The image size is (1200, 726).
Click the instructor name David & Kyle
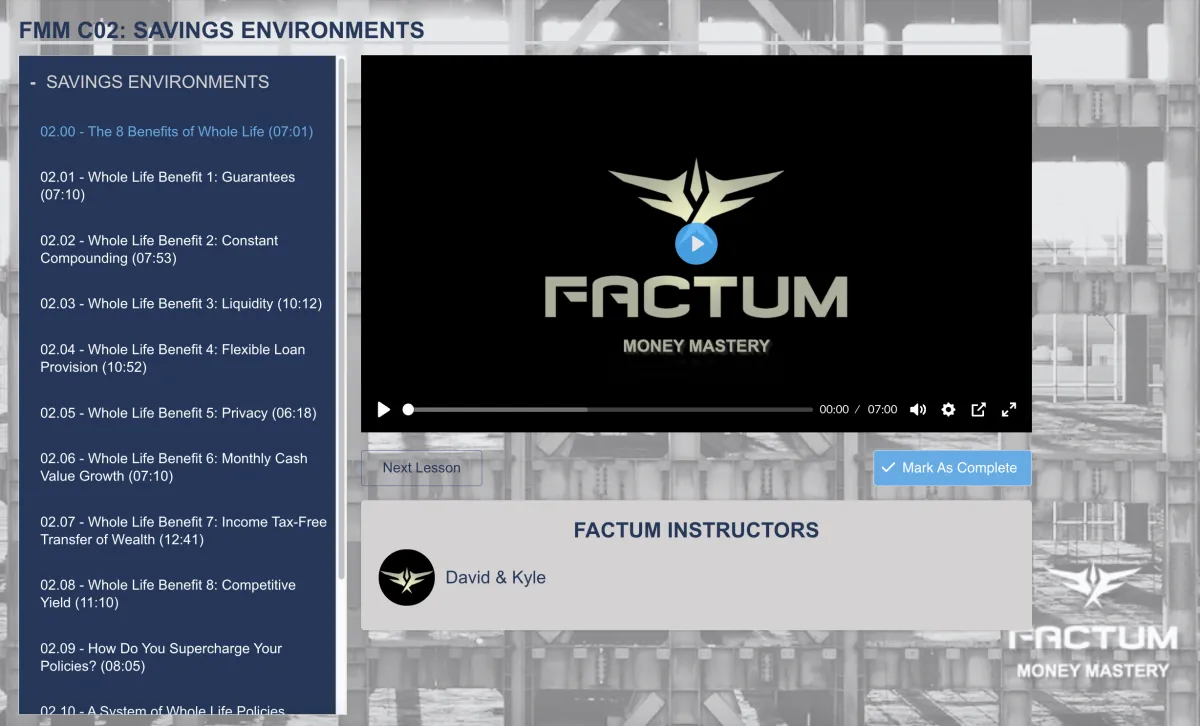tap(496, 577)
